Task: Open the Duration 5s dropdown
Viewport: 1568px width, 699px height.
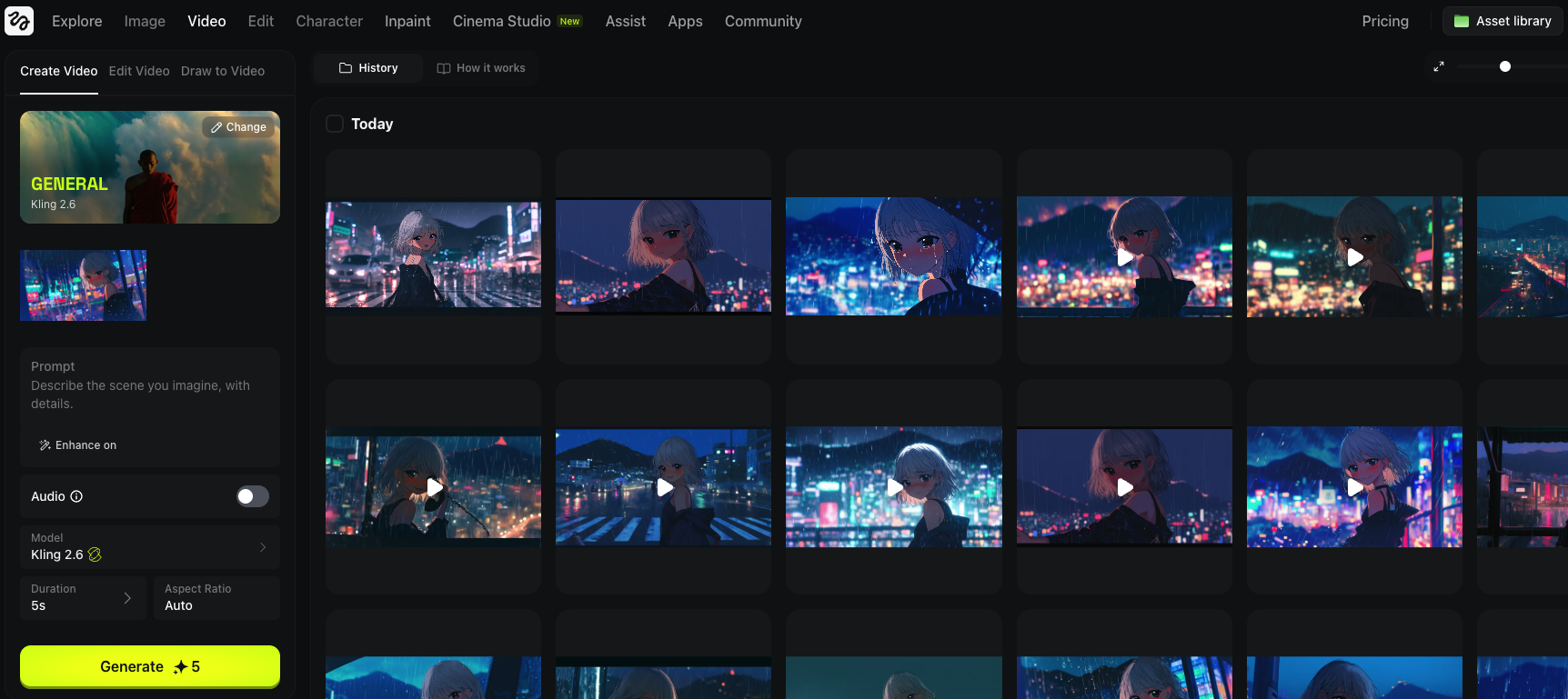Action: (83, 598)
